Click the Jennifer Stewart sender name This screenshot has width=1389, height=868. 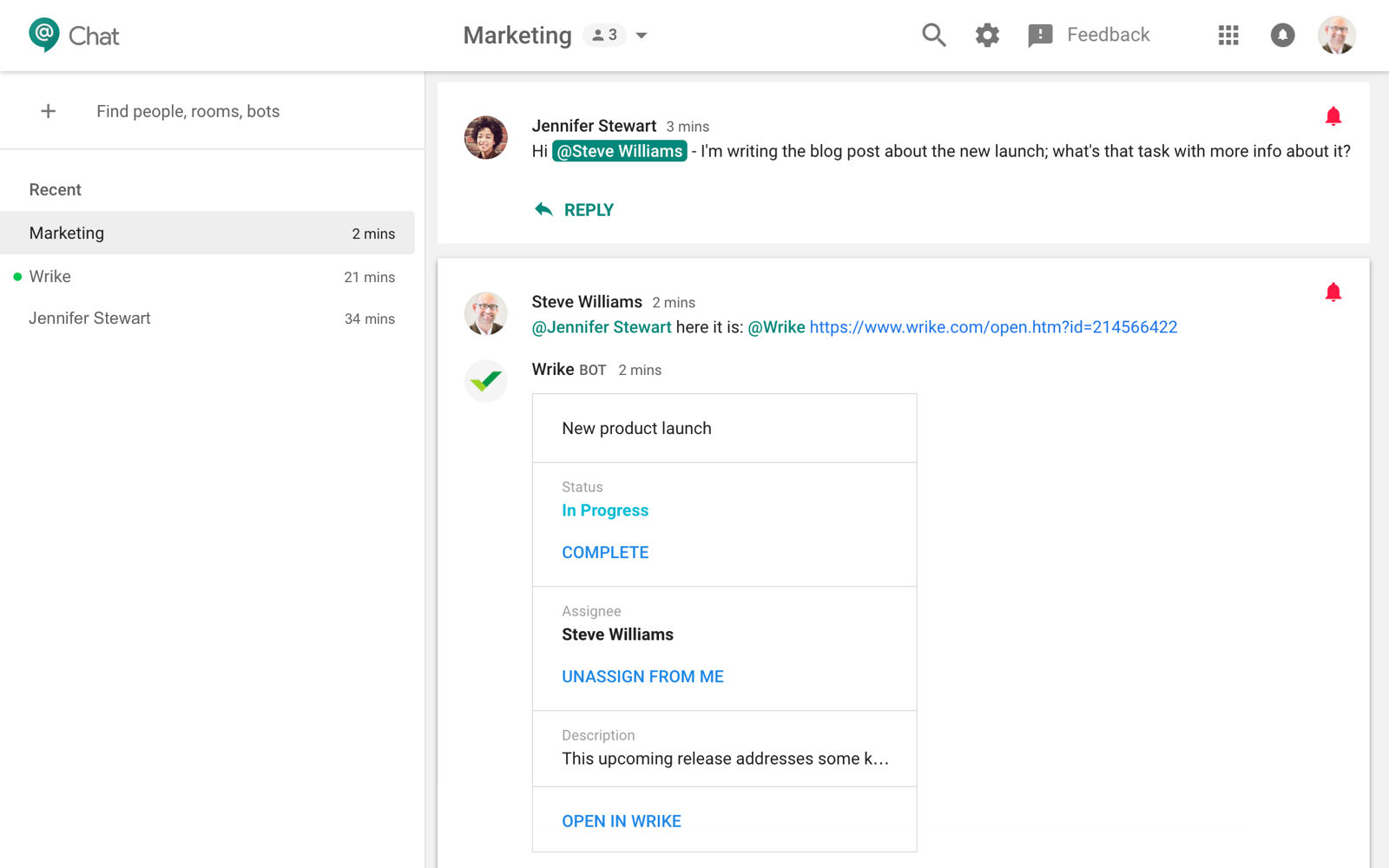pos(594,126)
